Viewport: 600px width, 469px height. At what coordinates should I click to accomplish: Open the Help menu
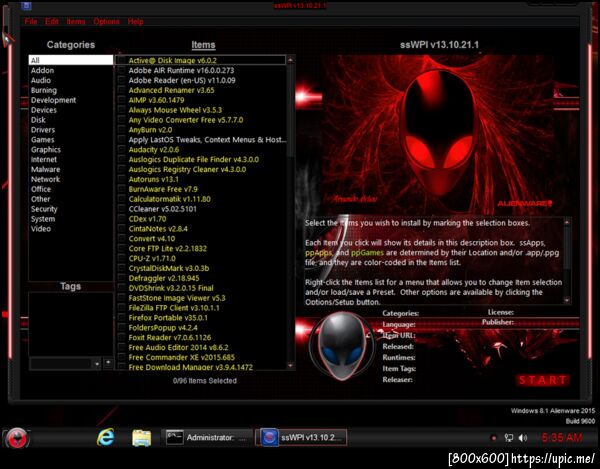135,21
